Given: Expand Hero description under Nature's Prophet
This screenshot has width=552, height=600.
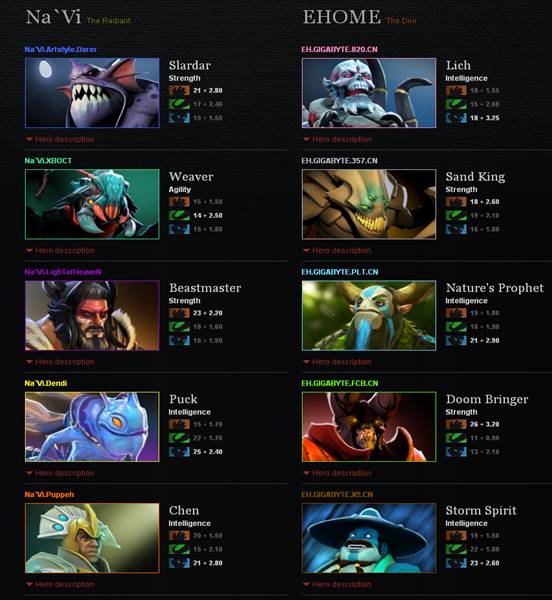Looking at the screenshot, I should point(337,362).
